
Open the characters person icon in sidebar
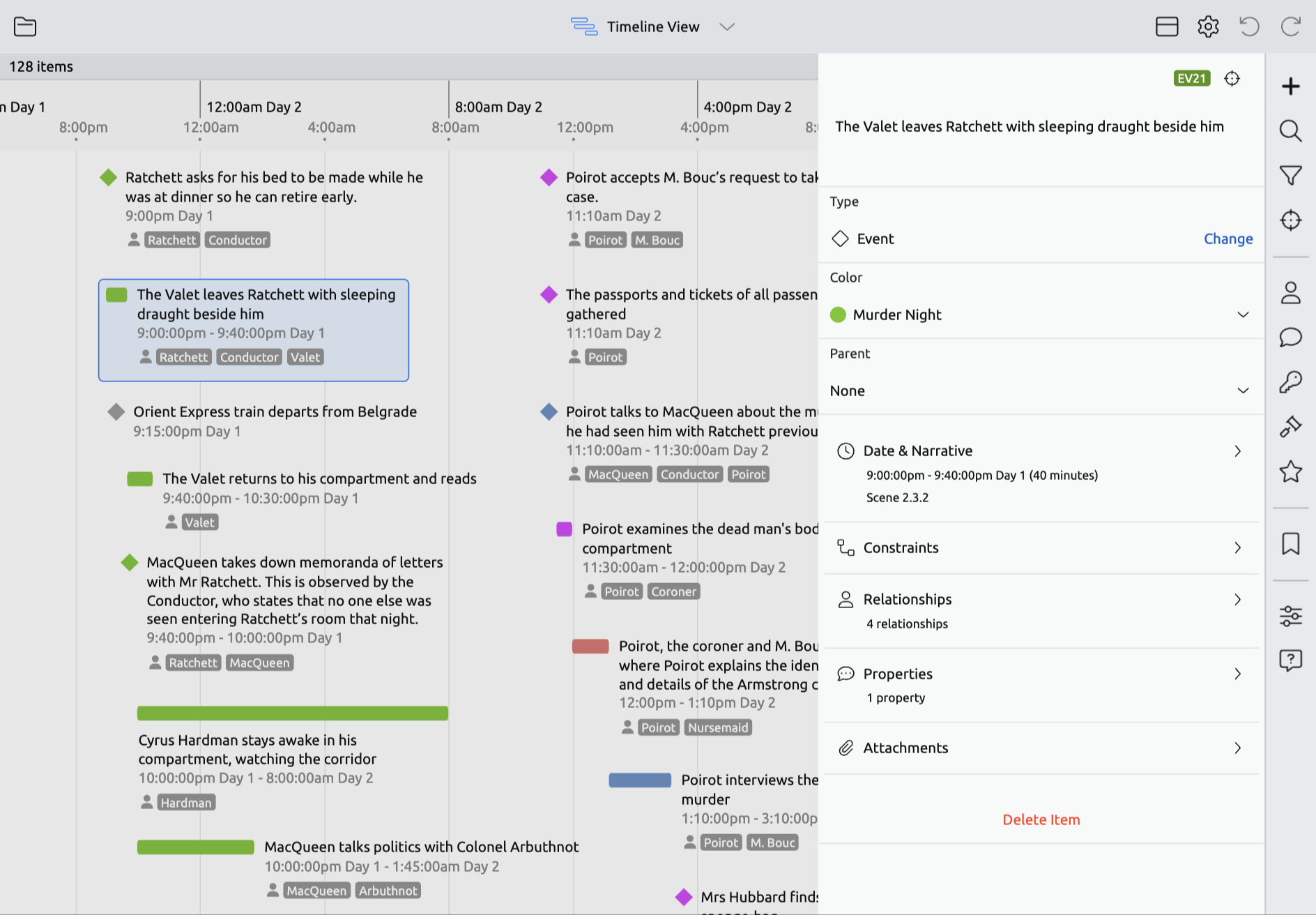(x=1291, y=292)
